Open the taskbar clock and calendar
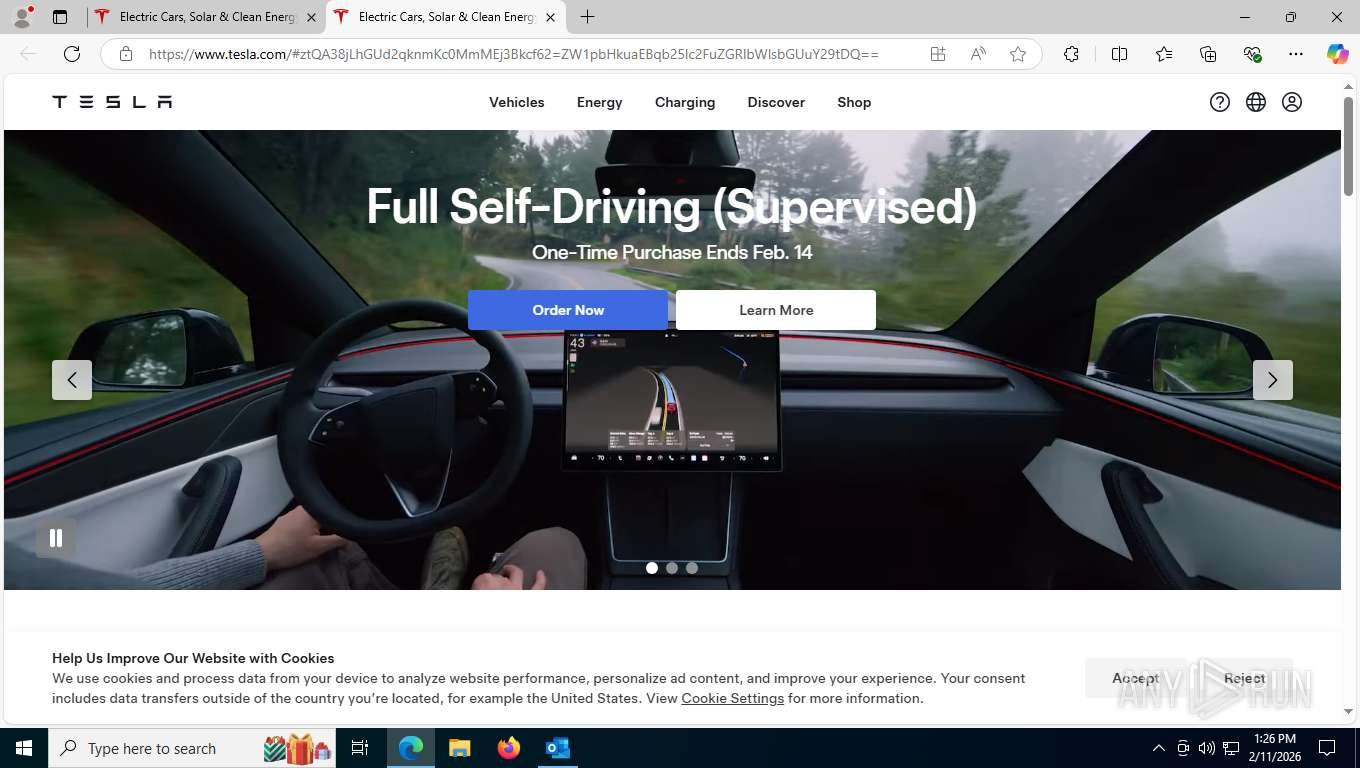 pos(1274,748)
